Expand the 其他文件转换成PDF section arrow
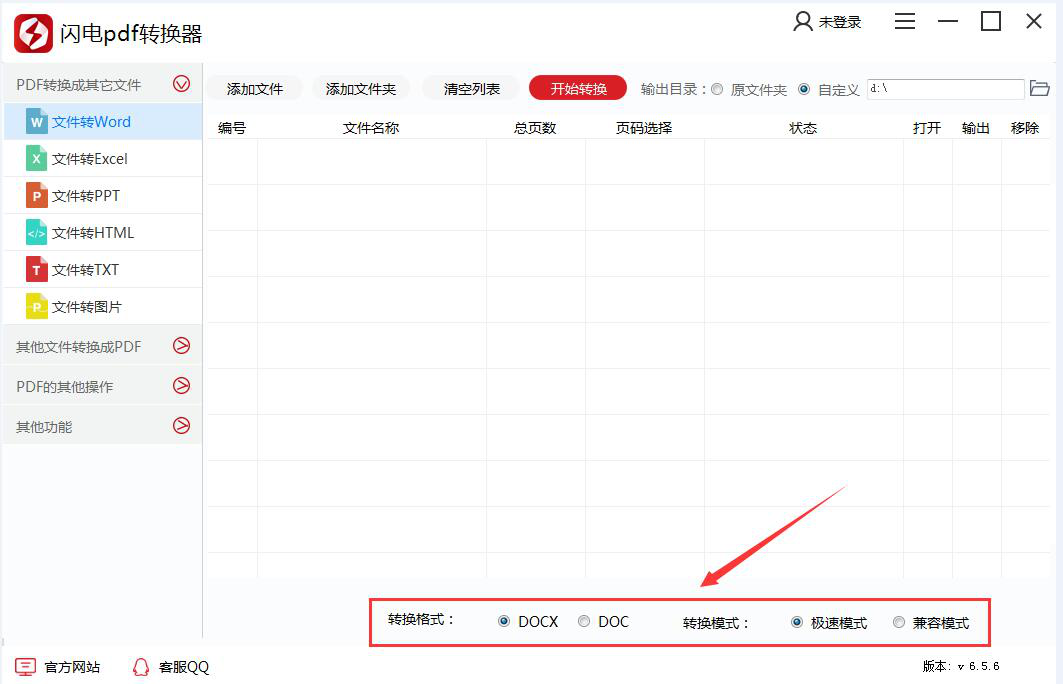Screen dimensions: 1063x684 [x=181, y=346]
